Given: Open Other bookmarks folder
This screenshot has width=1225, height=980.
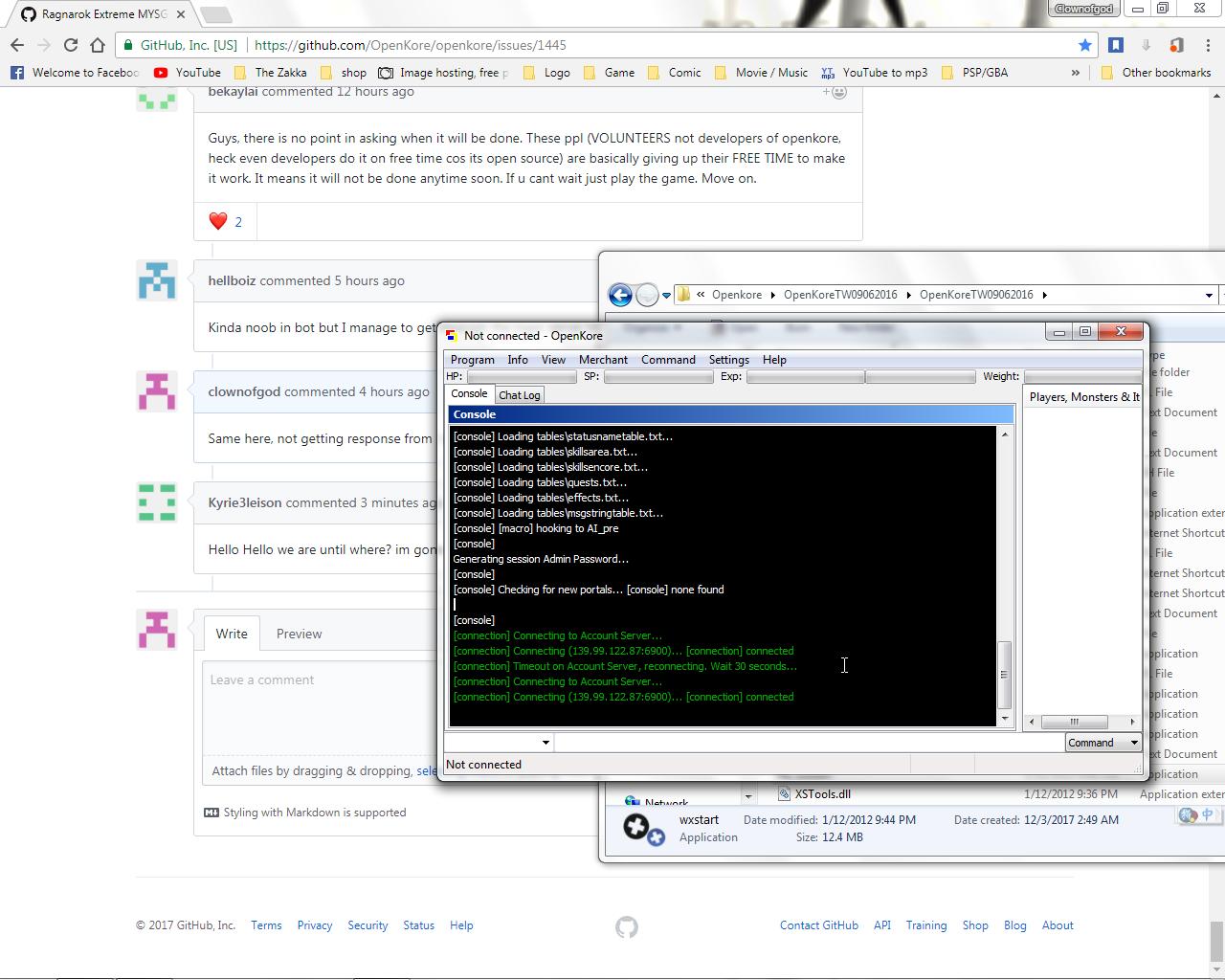Looking at the screenshot, I should pyautogui.click(x=1156, y=73).
